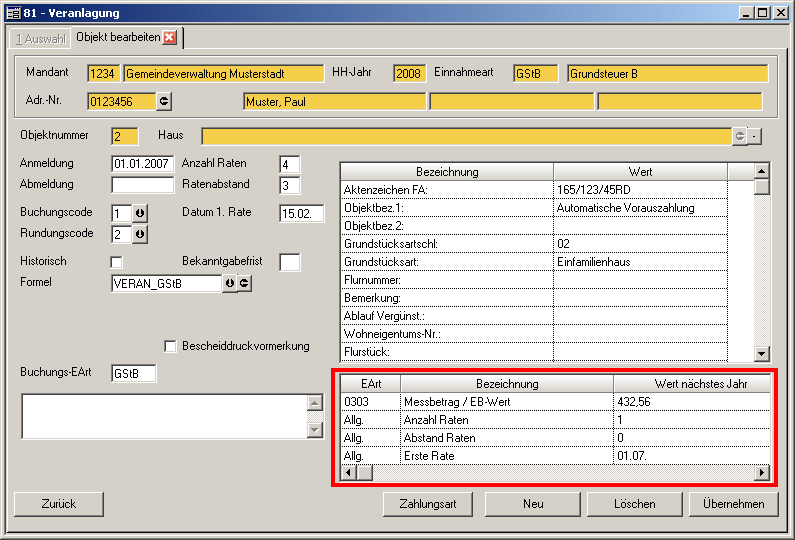Enable the Bescheiddruckvormerkung checkbox
Viewport: 795px width, 540px height.
tap(170, 347)
